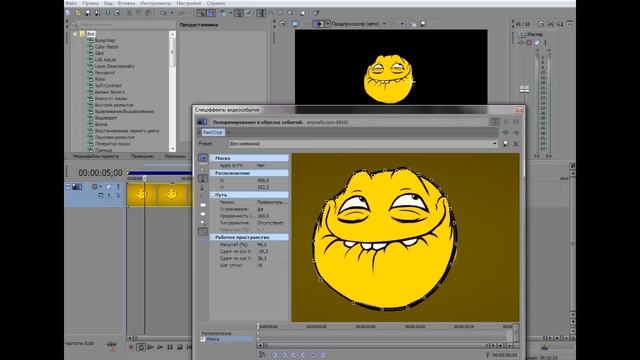Image resolution: width=640 pixels, height=360 pixels.
Task: Click the Delete Preset X icon
Action: pyautogui.click(x=516, y=144)
